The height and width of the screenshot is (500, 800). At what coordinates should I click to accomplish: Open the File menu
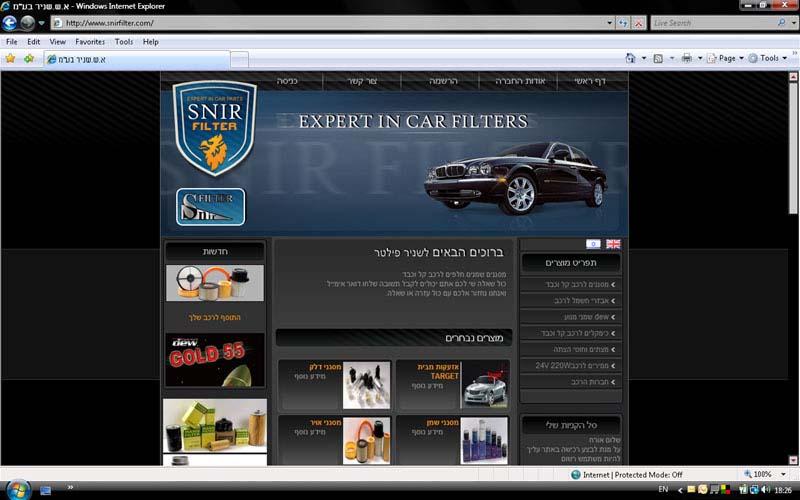click(11, 42)
